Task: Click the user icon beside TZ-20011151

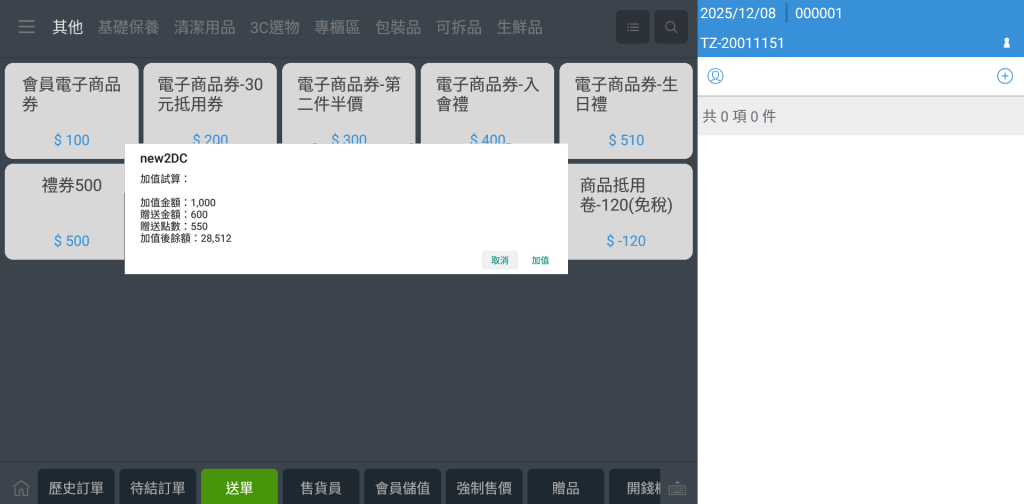Action: pos(1006,43)
